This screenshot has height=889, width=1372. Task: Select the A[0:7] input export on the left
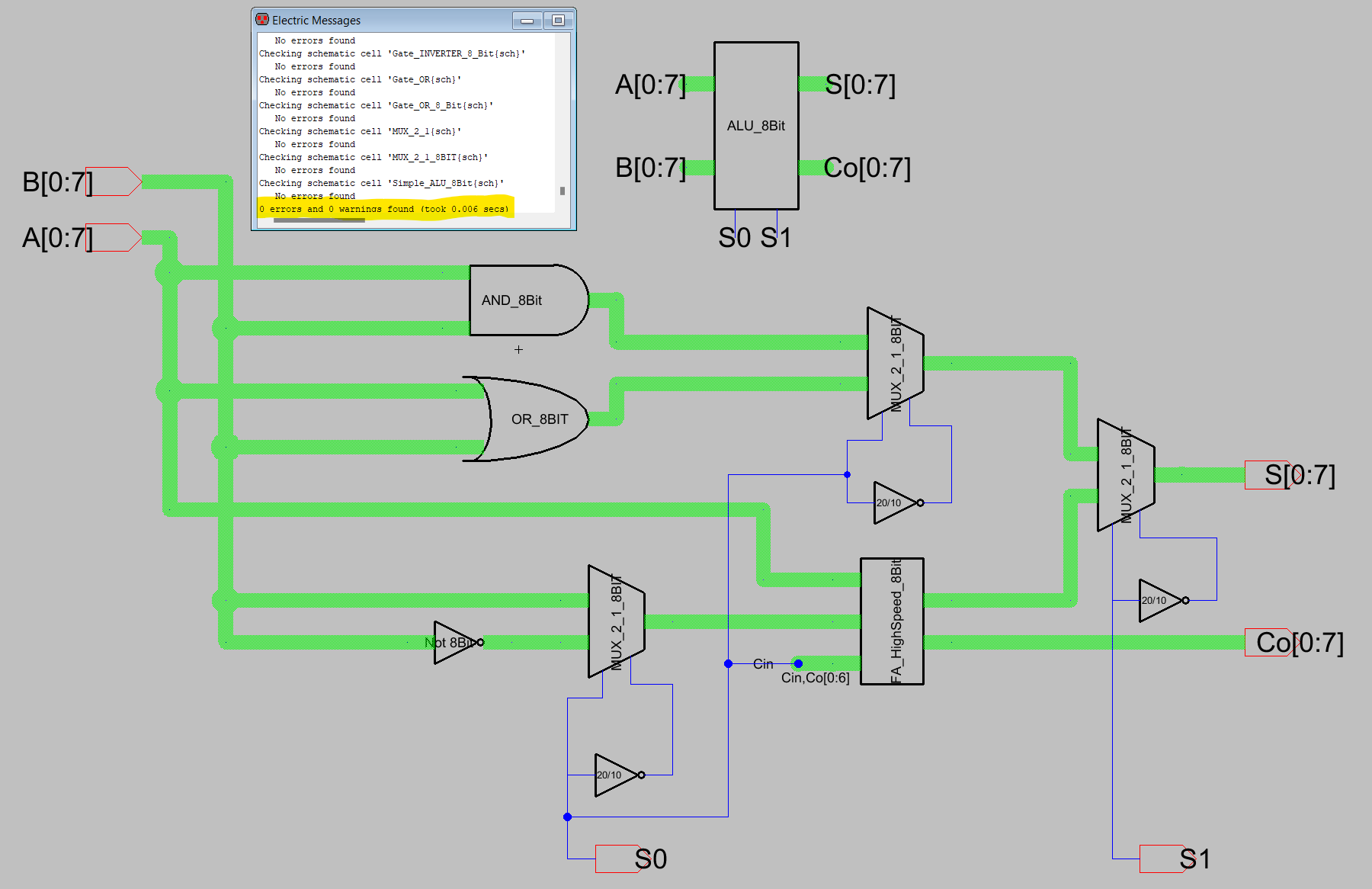[x=113, y=238]
